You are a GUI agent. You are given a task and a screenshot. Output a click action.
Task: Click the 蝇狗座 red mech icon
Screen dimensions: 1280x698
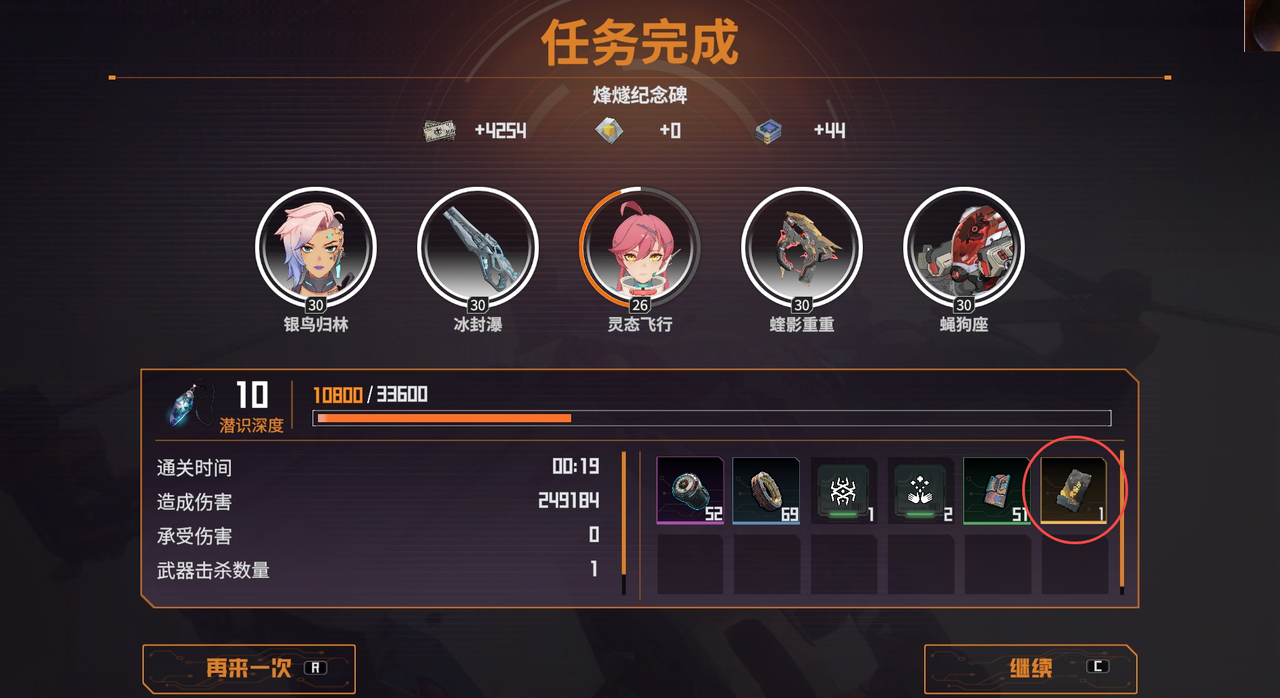[963, 247]
